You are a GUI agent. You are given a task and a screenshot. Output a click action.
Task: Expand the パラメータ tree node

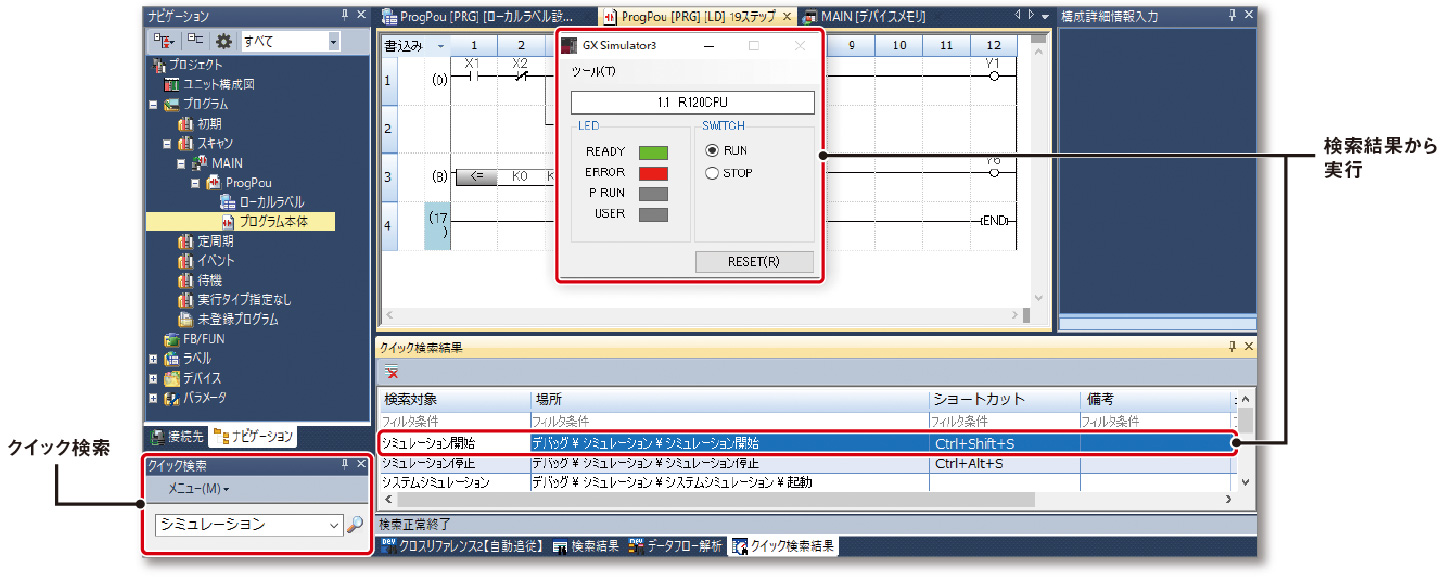tap(153, 398)
